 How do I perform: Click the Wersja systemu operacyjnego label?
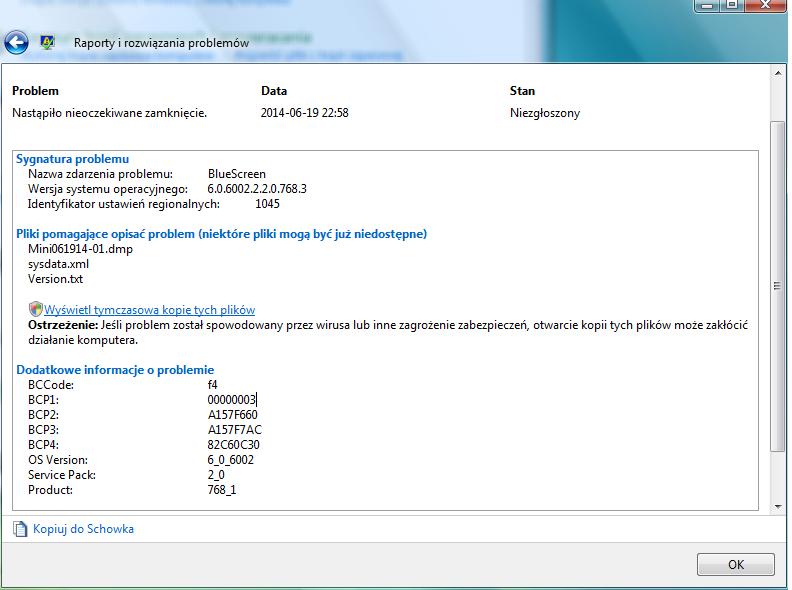[x=108, y=189]
